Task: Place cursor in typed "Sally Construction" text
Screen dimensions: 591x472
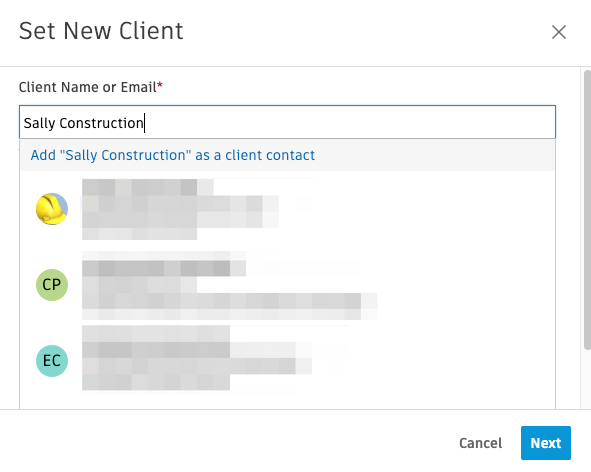Action: 83,123
